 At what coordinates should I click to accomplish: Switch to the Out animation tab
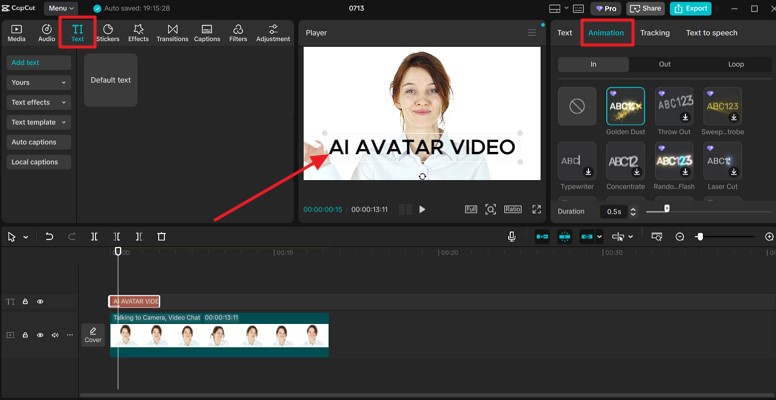pyautogui.click(x=665, y=64)
